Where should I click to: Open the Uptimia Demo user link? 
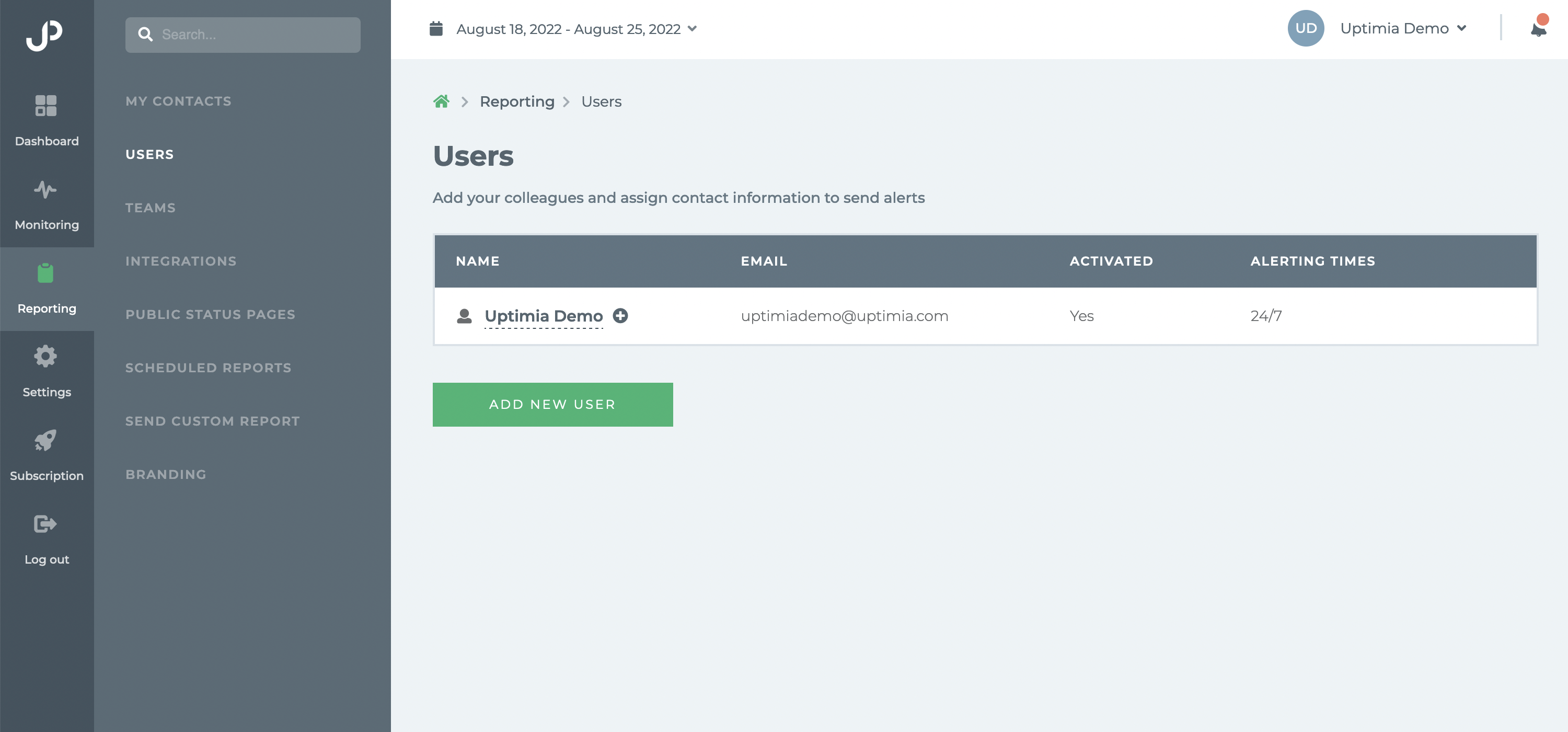coord(544,316)
